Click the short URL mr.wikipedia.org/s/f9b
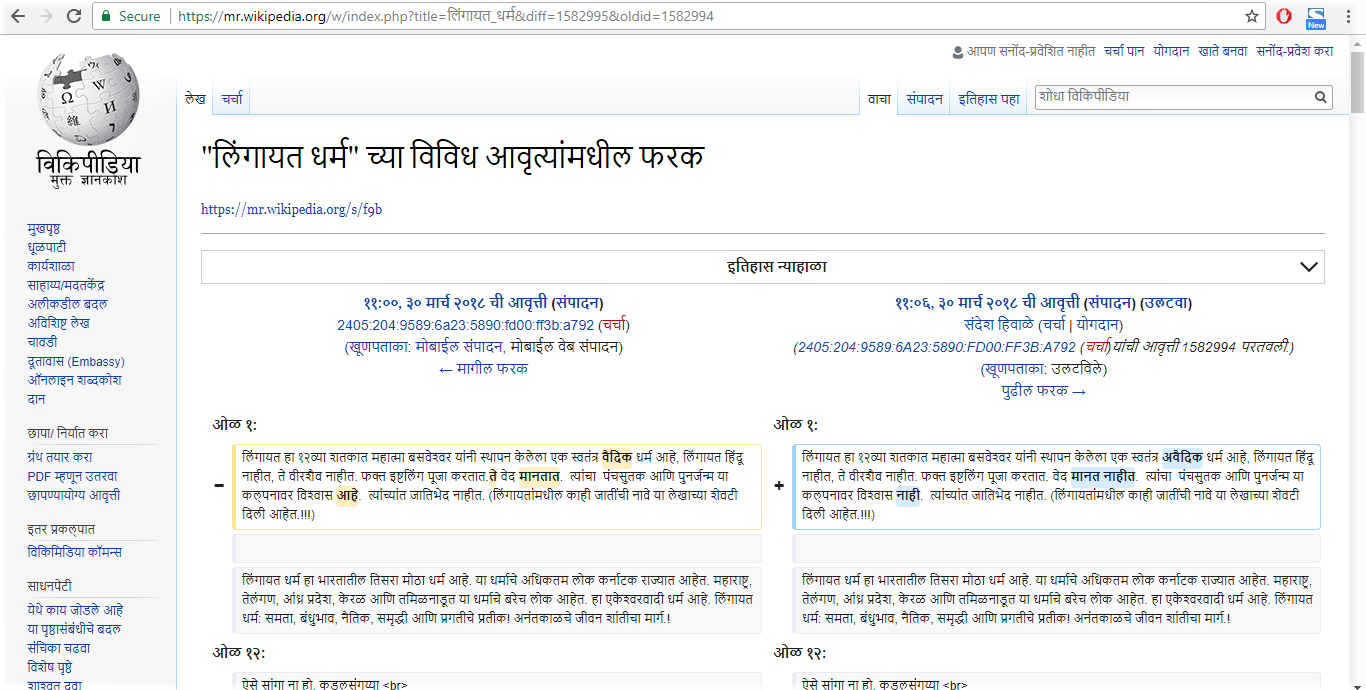The height and width of the screenshot is (690, 1366). 291,209
